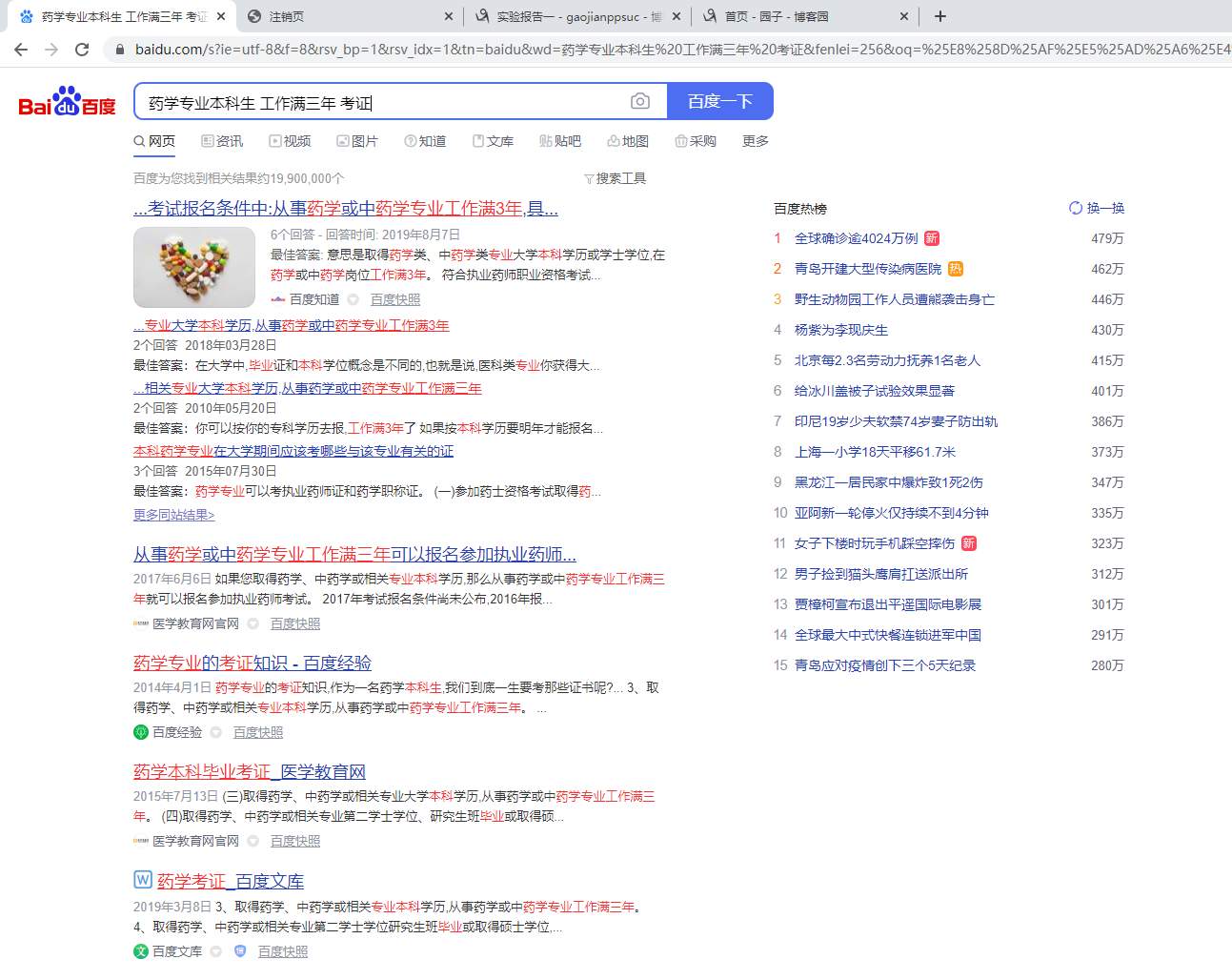Screen dimensions: 1232x980
Task: Open 本科药学专业在大学期间应该考哪些证 link
Action: (x=293, y=451)
